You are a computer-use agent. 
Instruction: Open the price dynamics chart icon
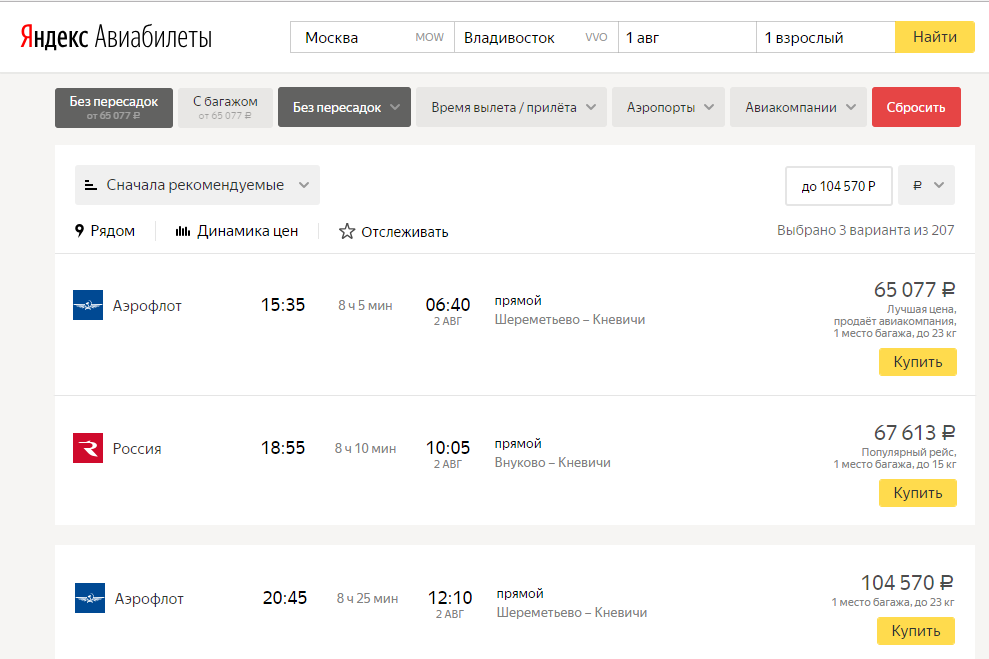click(183, 231)
